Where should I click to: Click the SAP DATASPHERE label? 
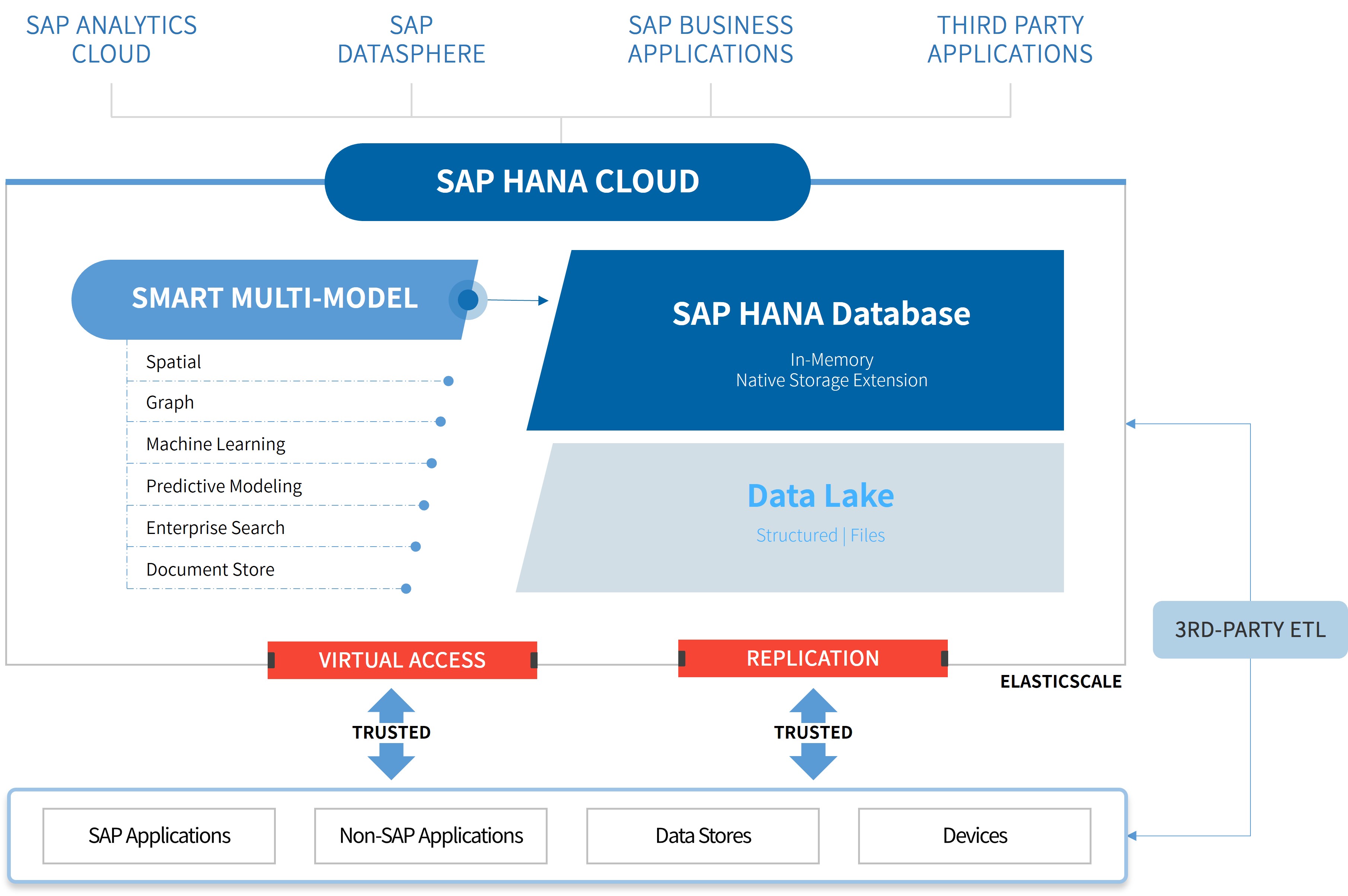pyautogui.click(x=411, y=39)
